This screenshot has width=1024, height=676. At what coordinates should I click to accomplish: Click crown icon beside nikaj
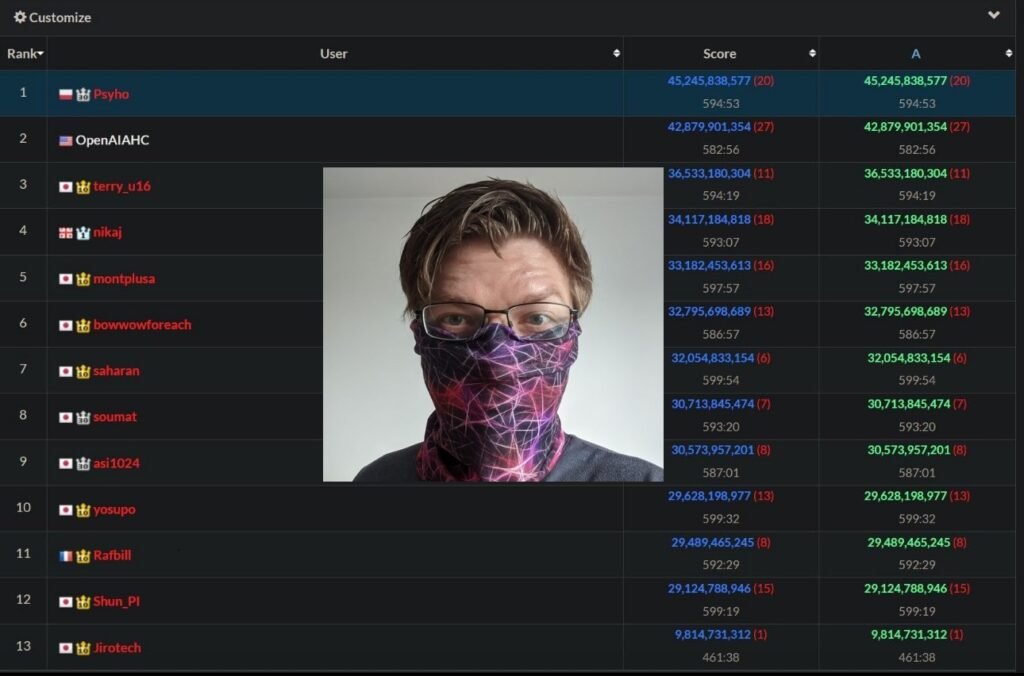tap(83, 233)
